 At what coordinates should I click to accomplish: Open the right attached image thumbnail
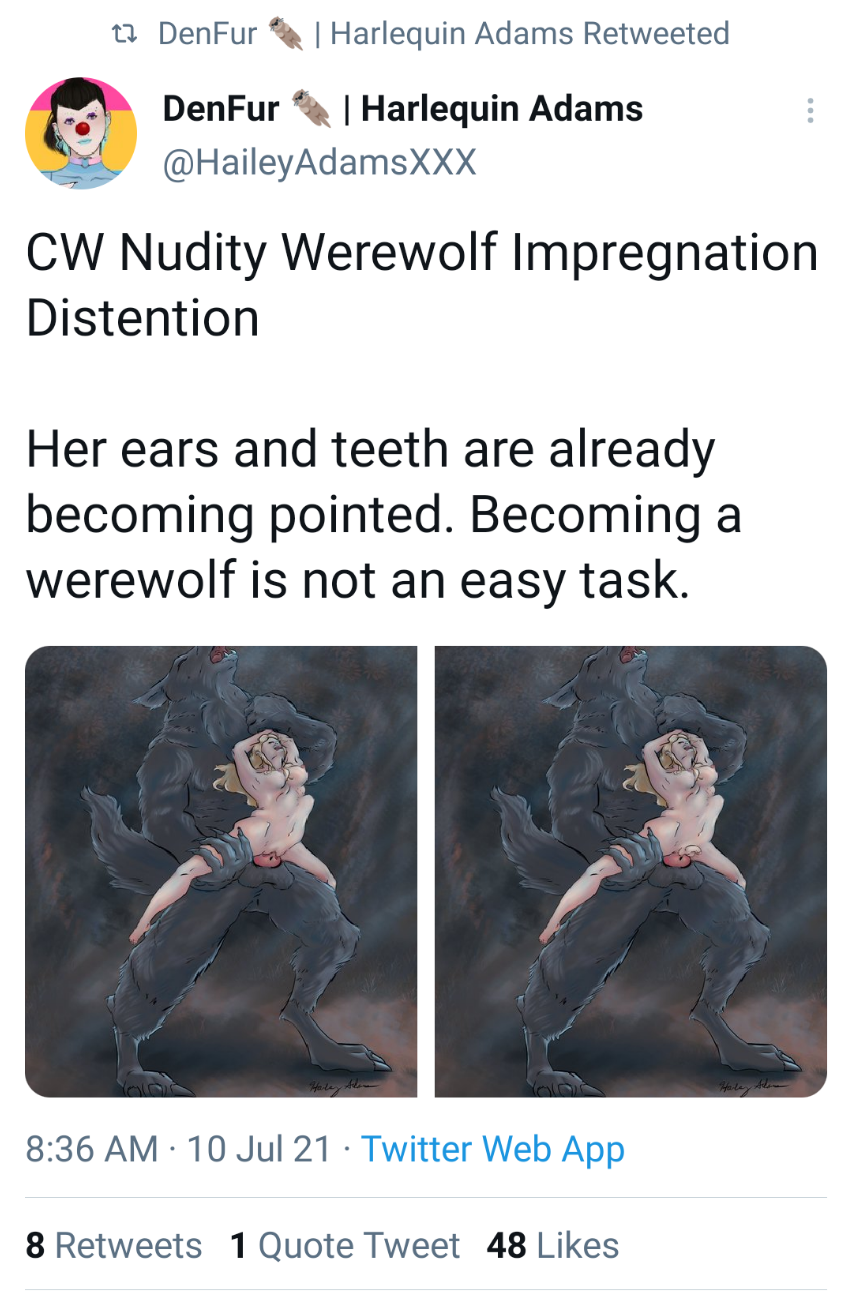631,871
